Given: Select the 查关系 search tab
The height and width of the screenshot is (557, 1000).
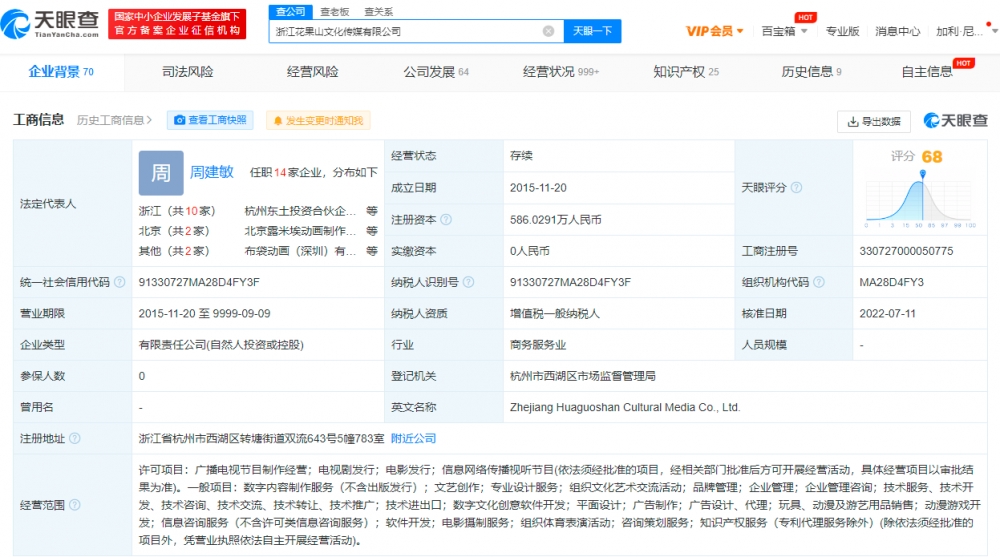Looking at the screenshot, I should [379, 11].
